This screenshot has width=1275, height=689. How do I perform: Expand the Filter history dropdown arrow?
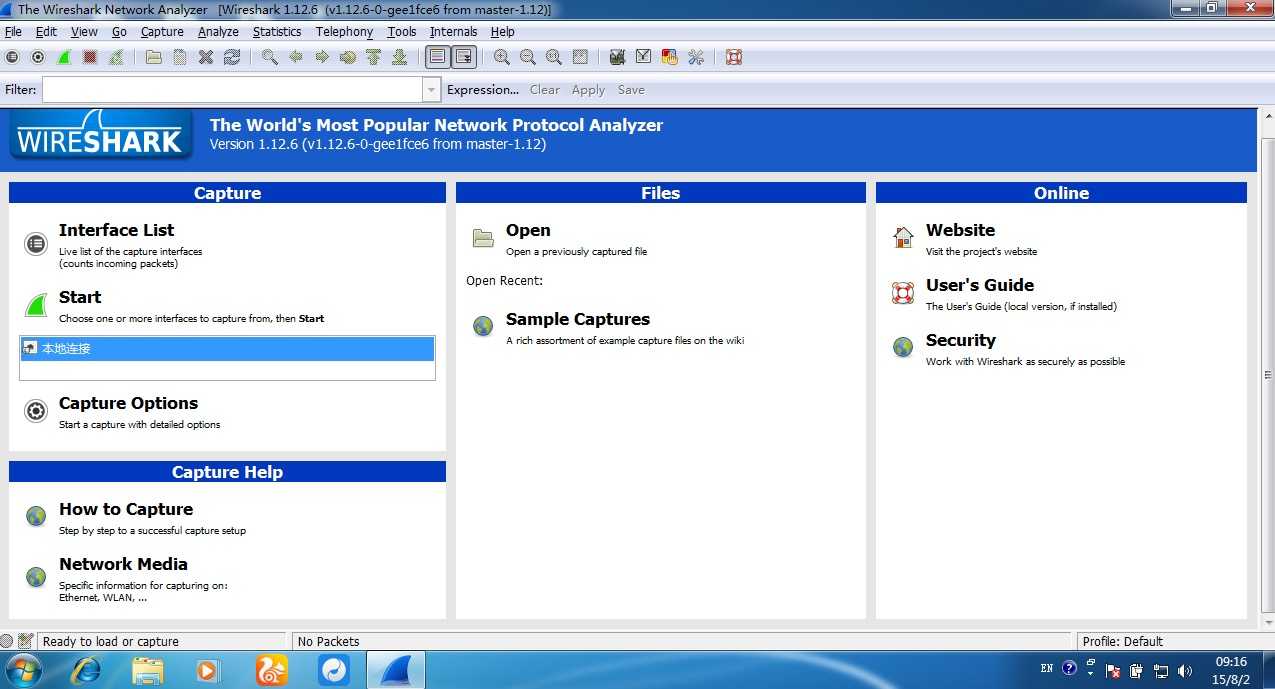[x=431, y=90]
